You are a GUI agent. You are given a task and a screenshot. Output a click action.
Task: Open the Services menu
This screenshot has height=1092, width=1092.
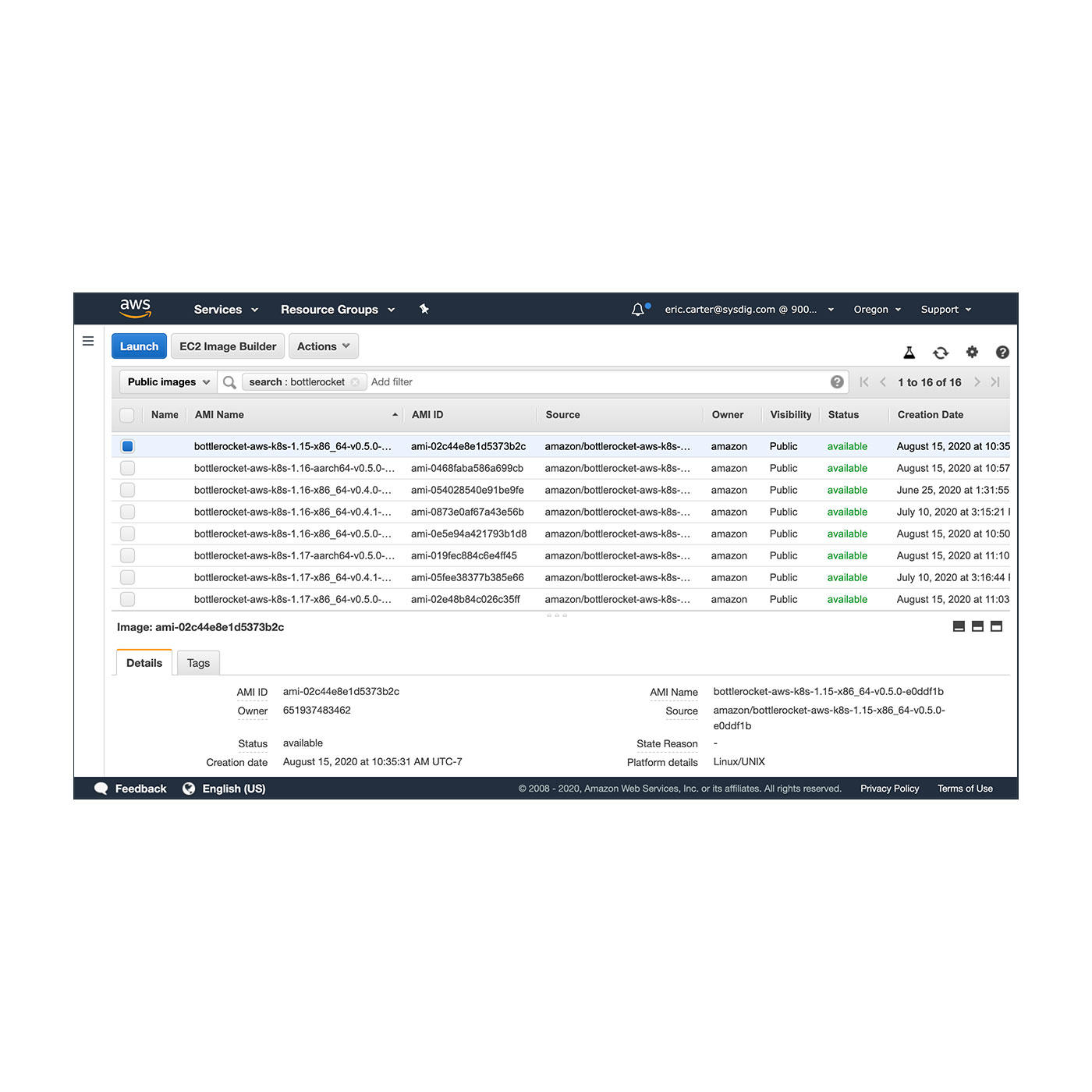pyautogui.click(x=225, y=310)
